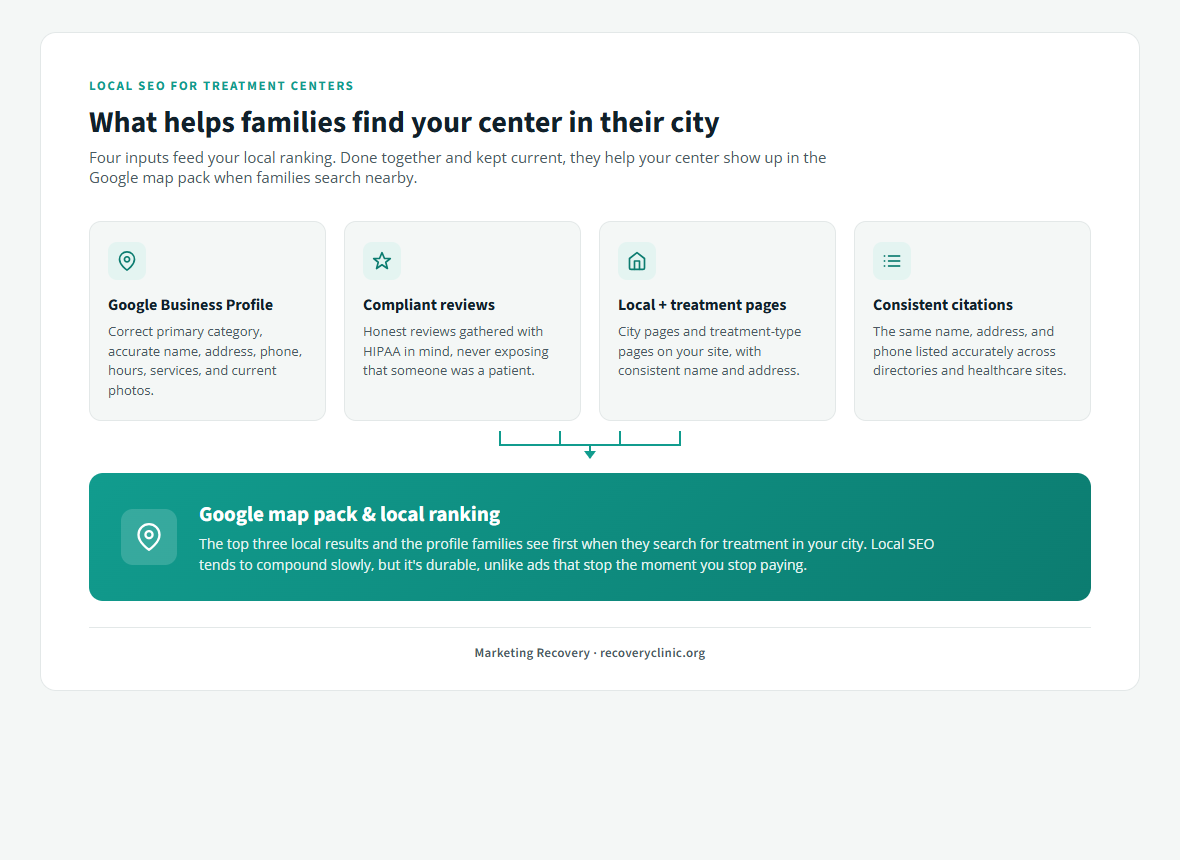Click the pin icon in the green map pack banner
Screen dimensions: 1180x860
click(x=149, y=537)
